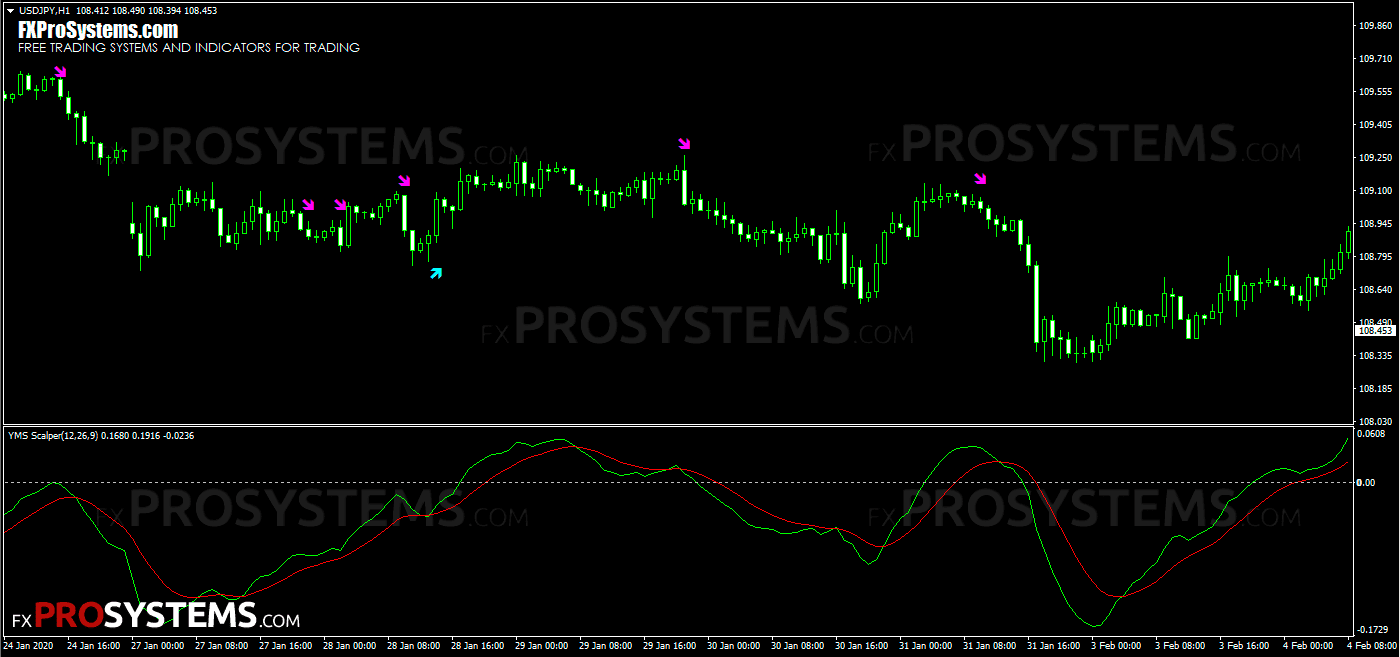The width and height of the screenshot is (1400, 657).
Task: Click the 108.945 price scale label
Action: click(x=1374, y=224)
